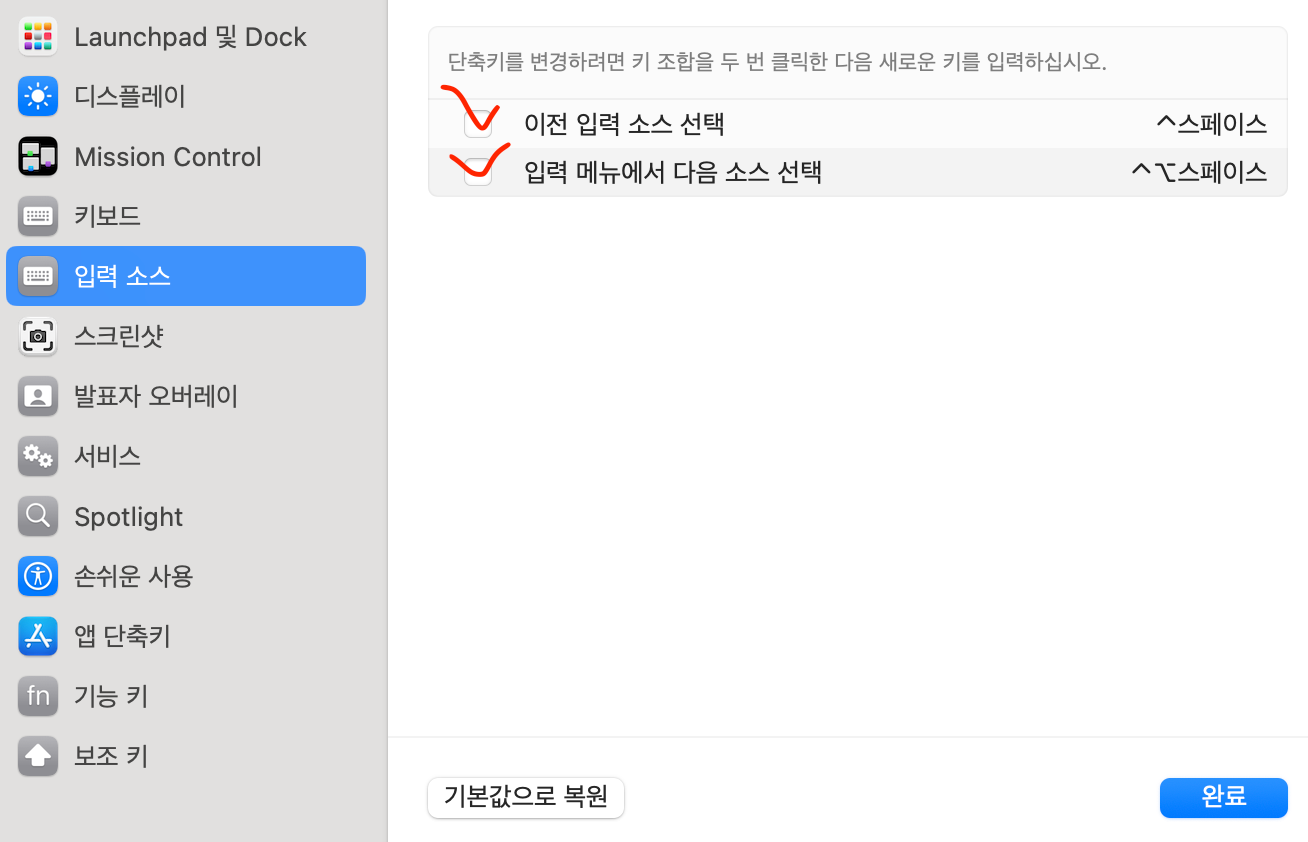Screen dimensions: 1308x842
Task: Click the Mission Control icon
Action: pyautogui.click(x=38, y=157)
